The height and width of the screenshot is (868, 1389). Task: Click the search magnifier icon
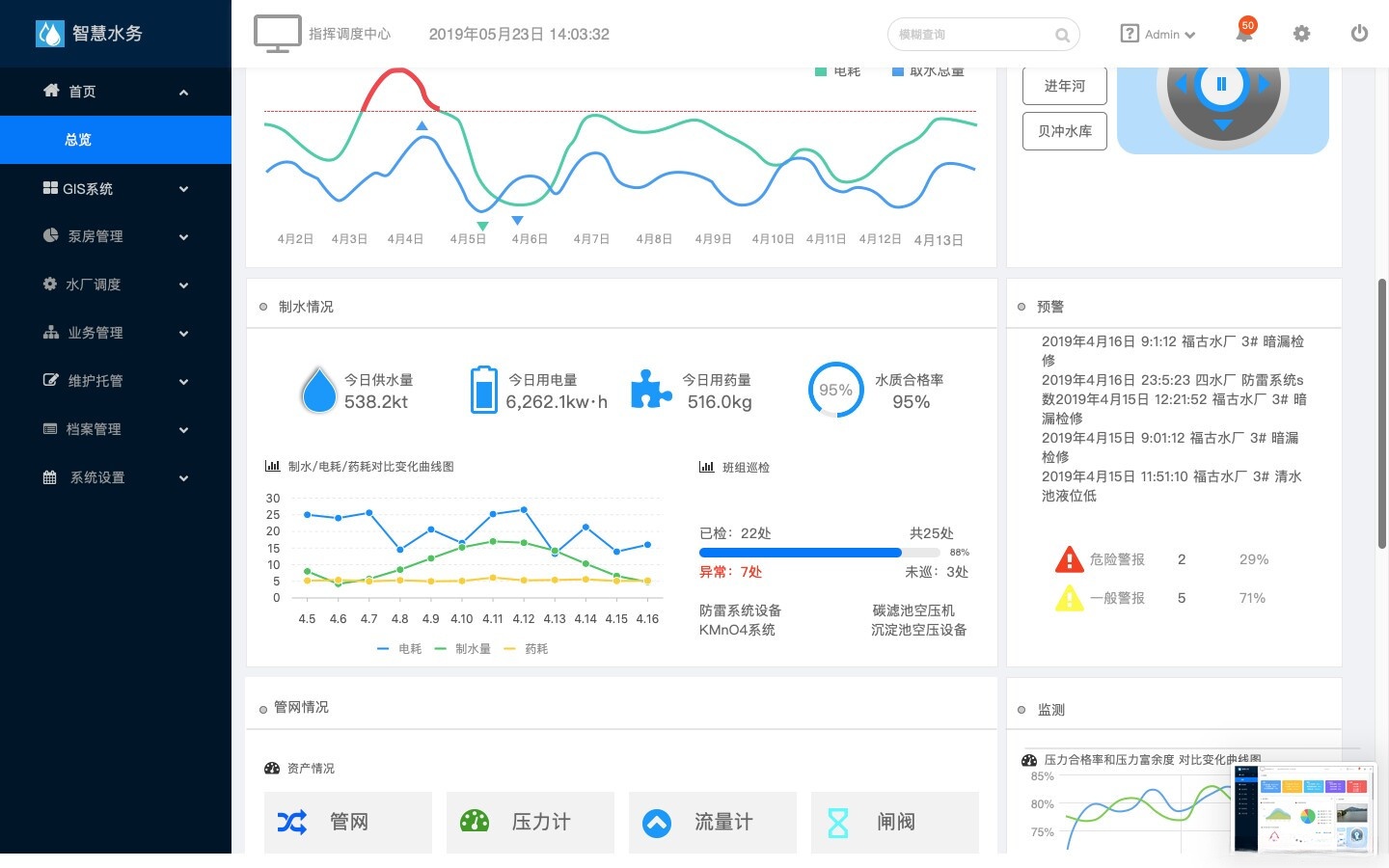1062,36
